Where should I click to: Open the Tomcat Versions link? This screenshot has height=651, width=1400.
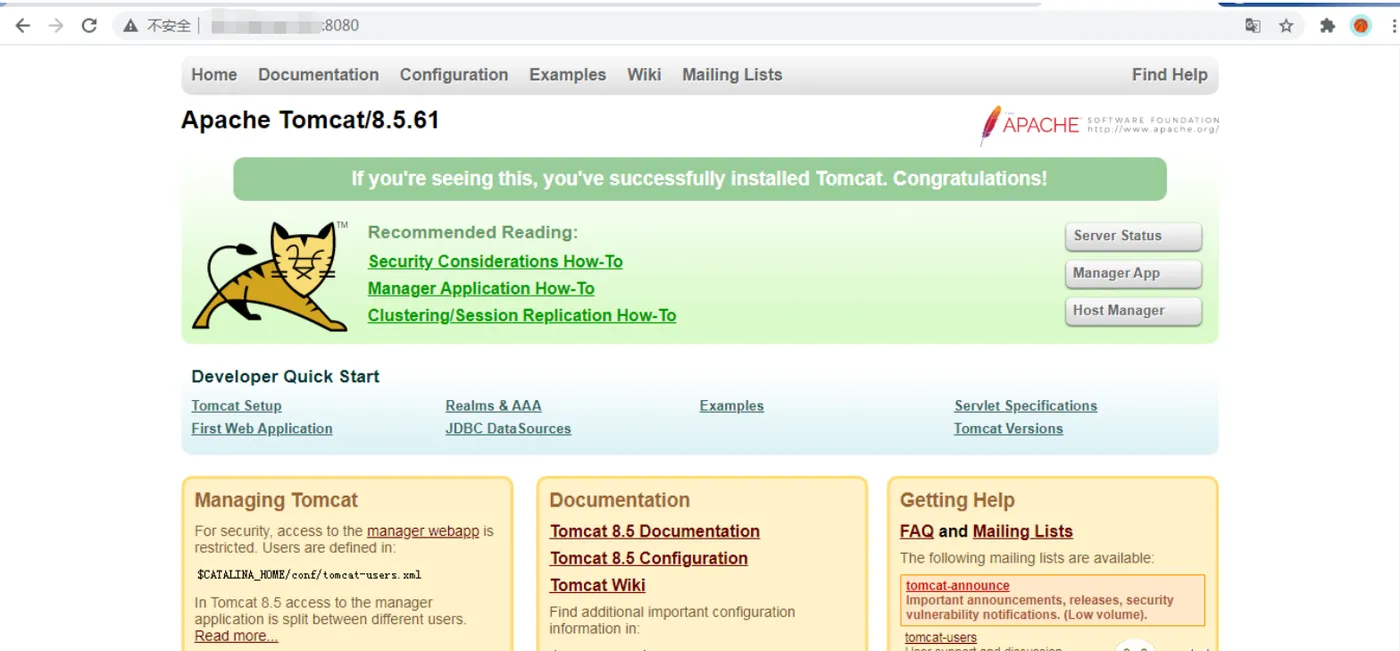coord(1008,429)
